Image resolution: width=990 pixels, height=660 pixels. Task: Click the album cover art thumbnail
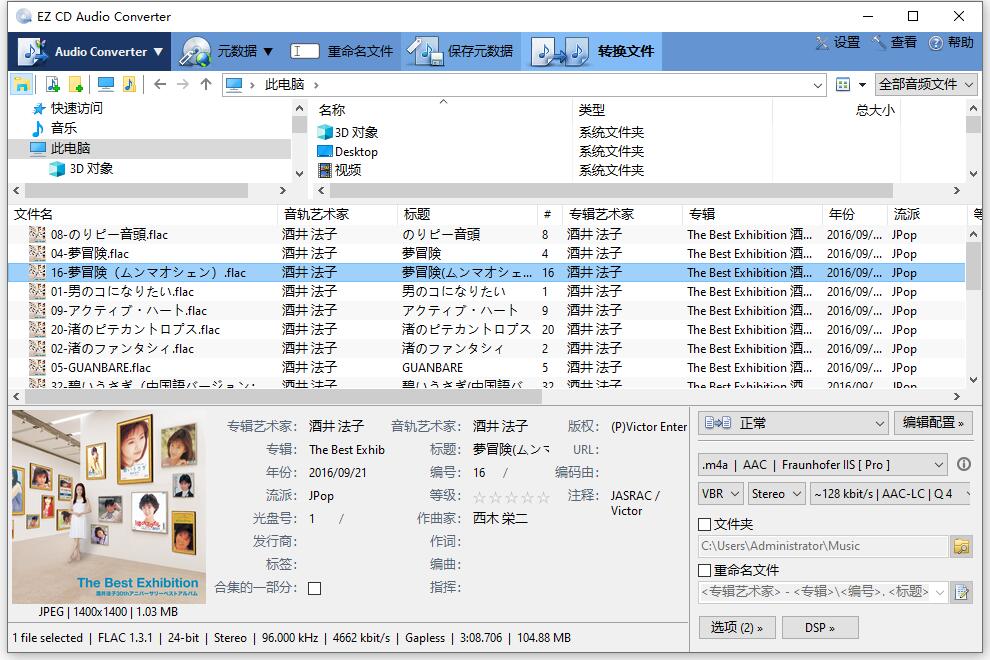click(x=108, y=507)
